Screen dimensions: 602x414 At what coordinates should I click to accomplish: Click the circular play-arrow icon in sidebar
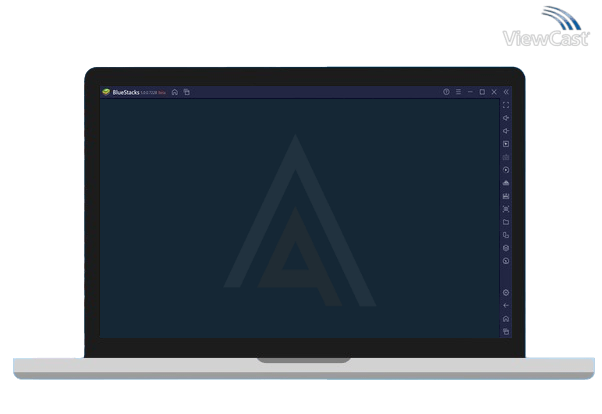[x=506, y=170]
